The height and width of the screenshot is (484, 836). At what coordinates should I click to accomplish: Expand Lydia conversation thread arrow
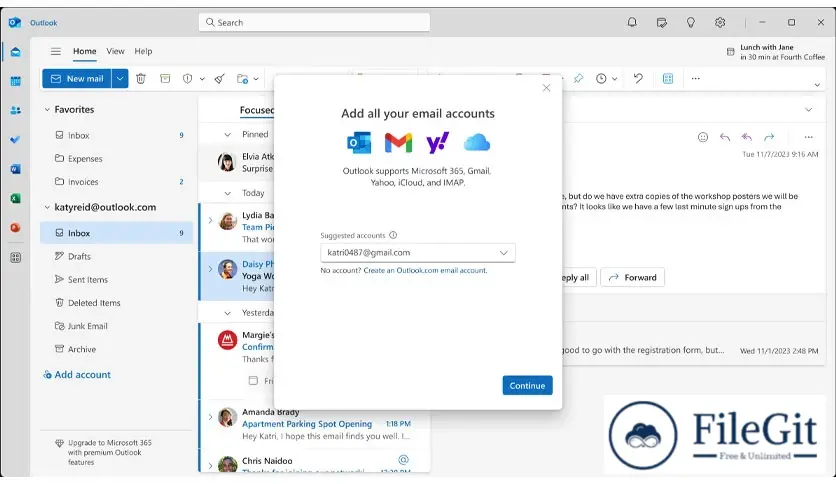click(x=210, y=220)
